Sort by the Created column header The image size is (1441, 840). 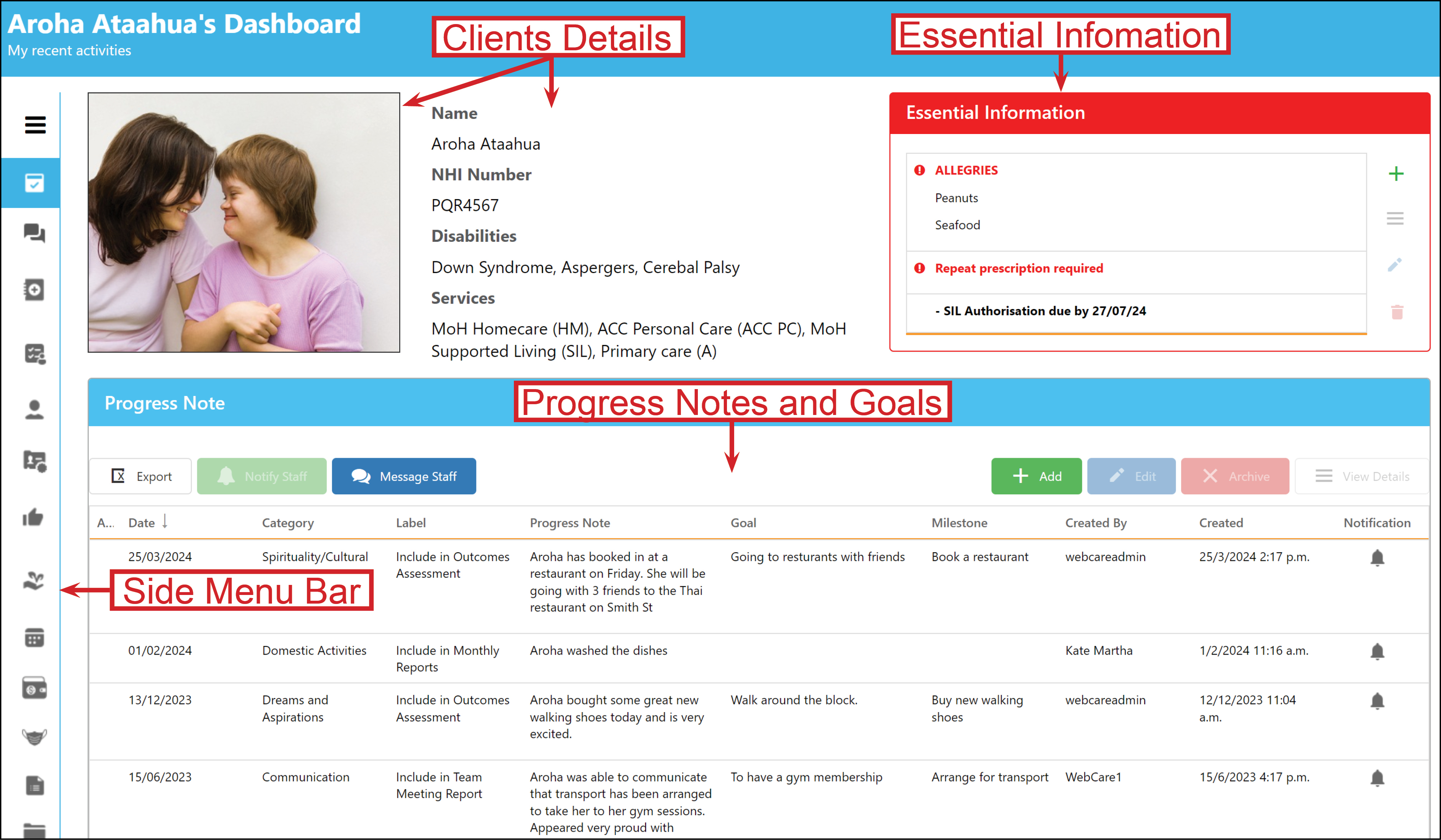1221,523
